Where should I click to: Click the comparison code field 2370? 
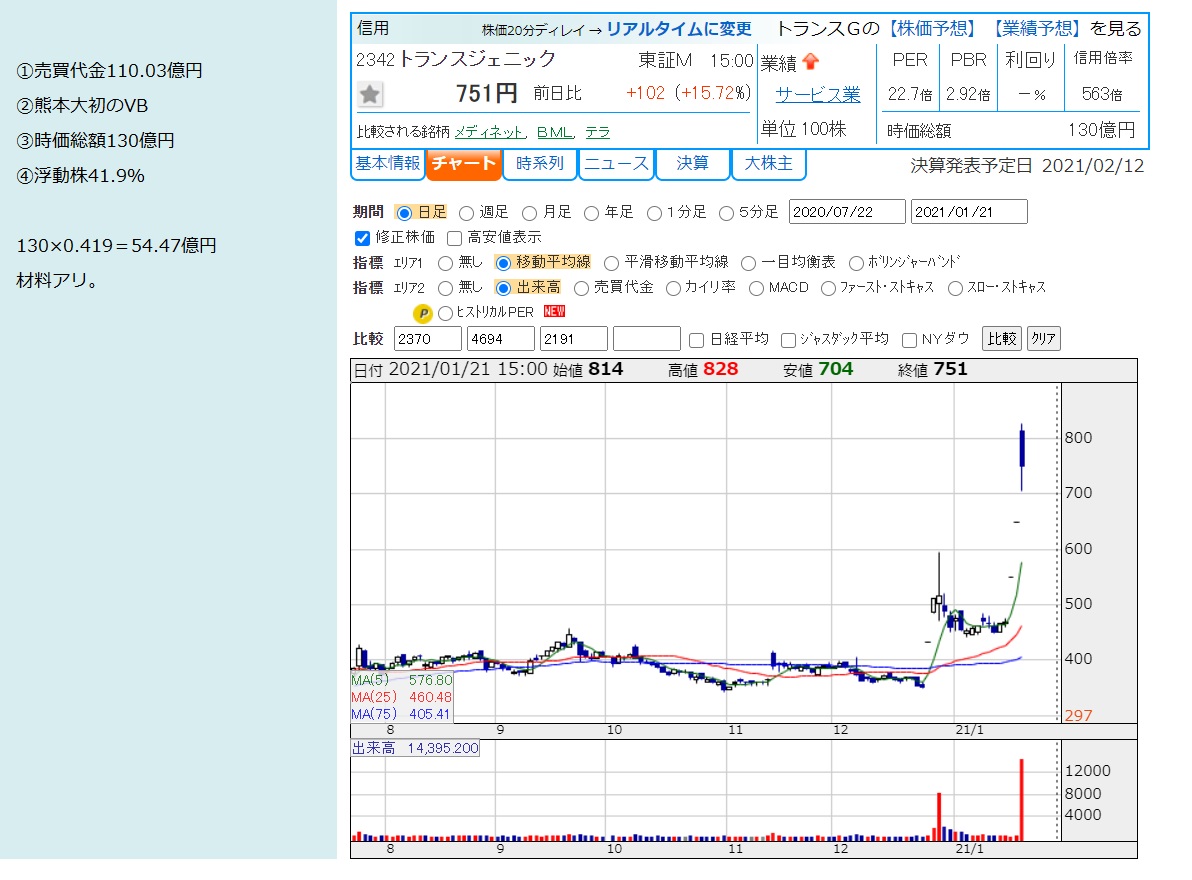click(428, 339)
